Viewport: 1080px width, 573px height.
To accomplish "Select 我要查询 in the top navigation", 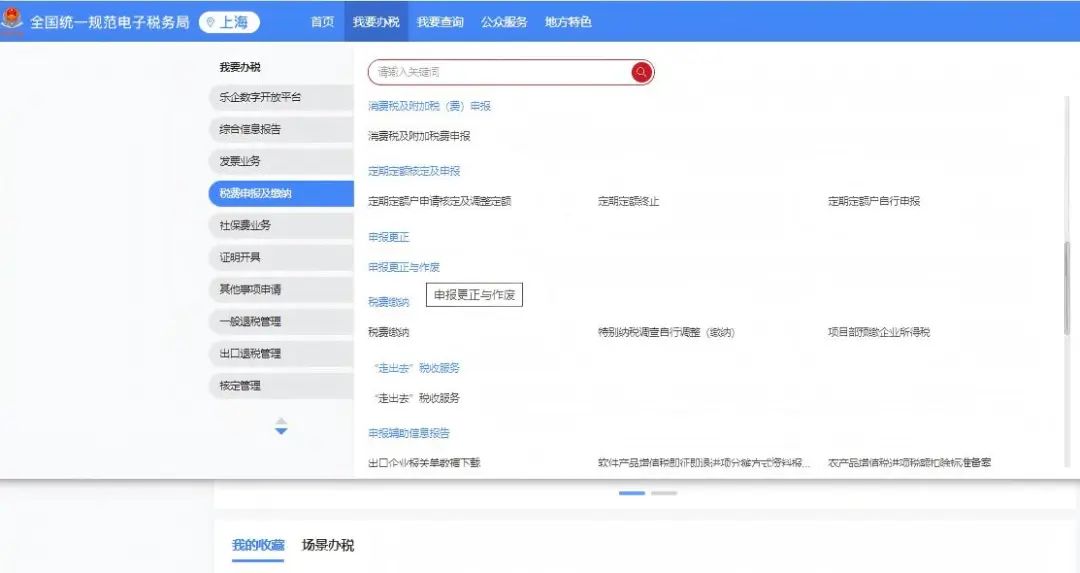I will tap(440, 22).
